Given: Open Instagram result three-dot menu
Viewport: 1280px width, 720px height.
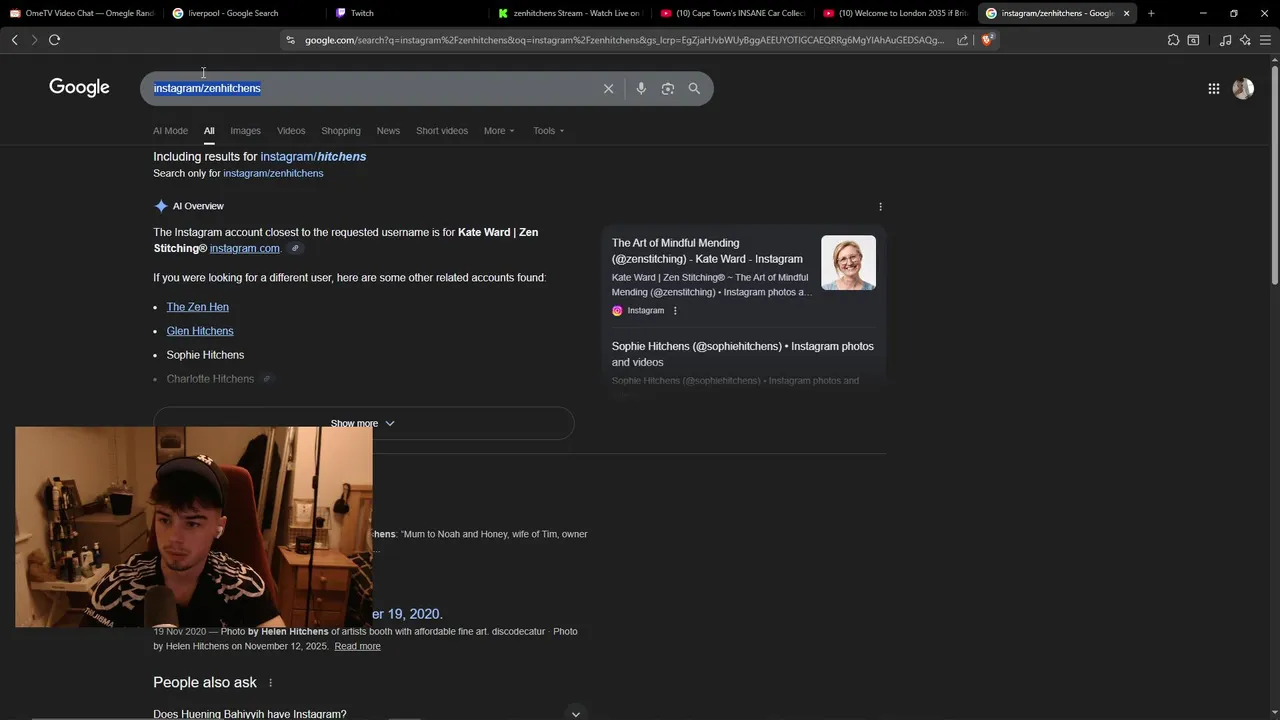Looking at the screenshot, I should [x=675, y=311].
